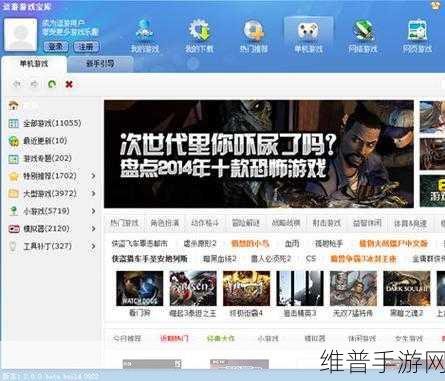Select the 女生游戏 bottom tab
445x381 pixels.
pyautogui.click(x=409, y=339)
